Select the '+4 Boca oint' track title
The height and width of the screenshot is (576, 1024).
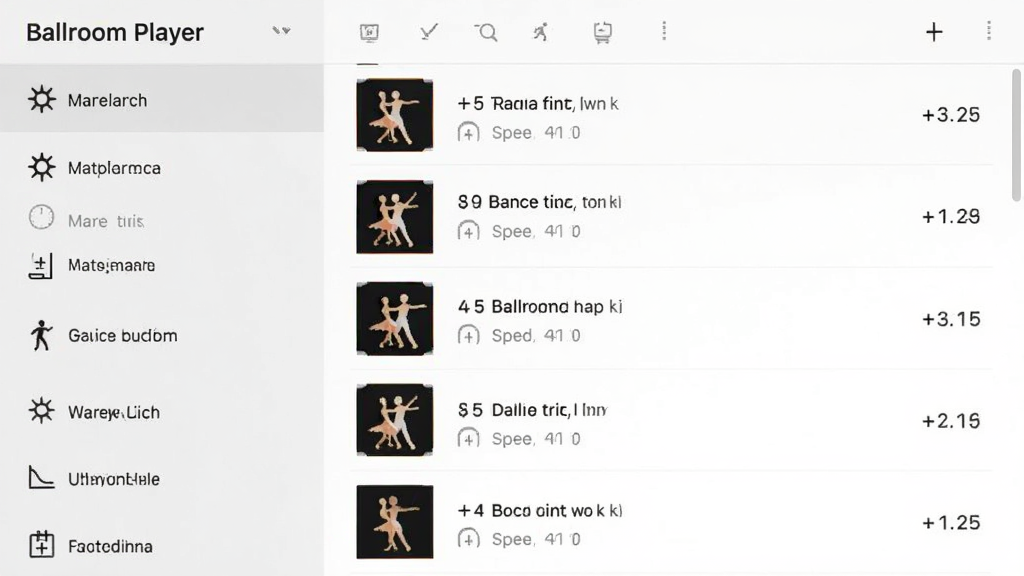(x=540, y=510)
